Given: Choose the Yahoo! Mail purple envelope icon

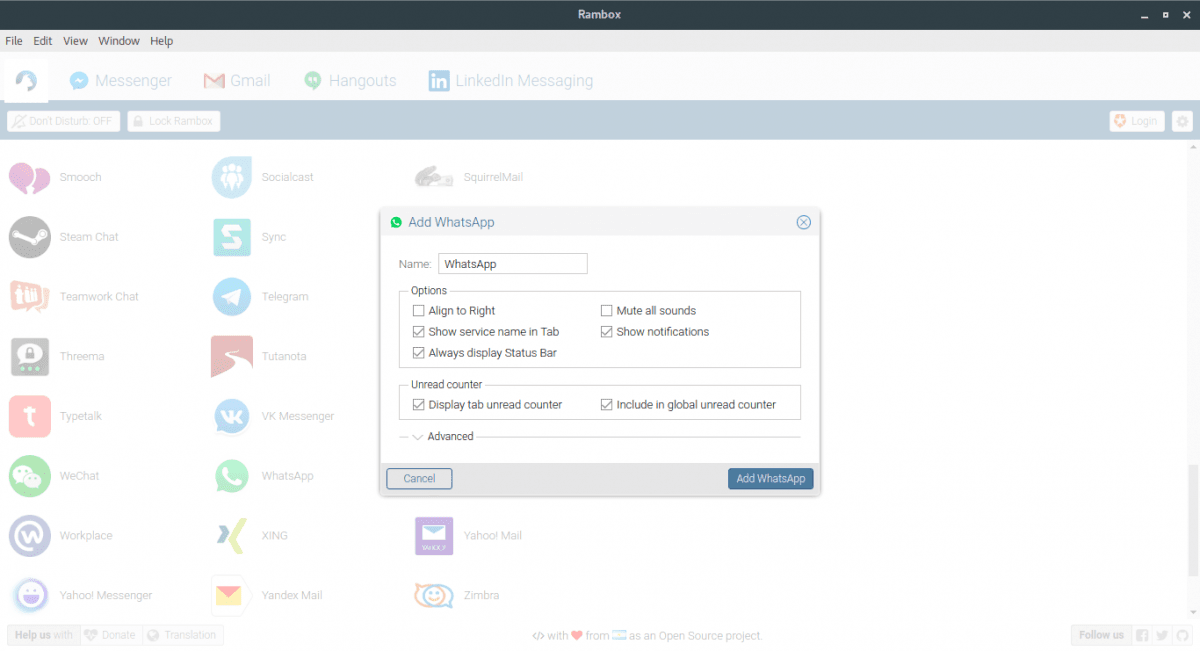Looking at the screenshot, I should pyautogui.click(x=434, y=536).
